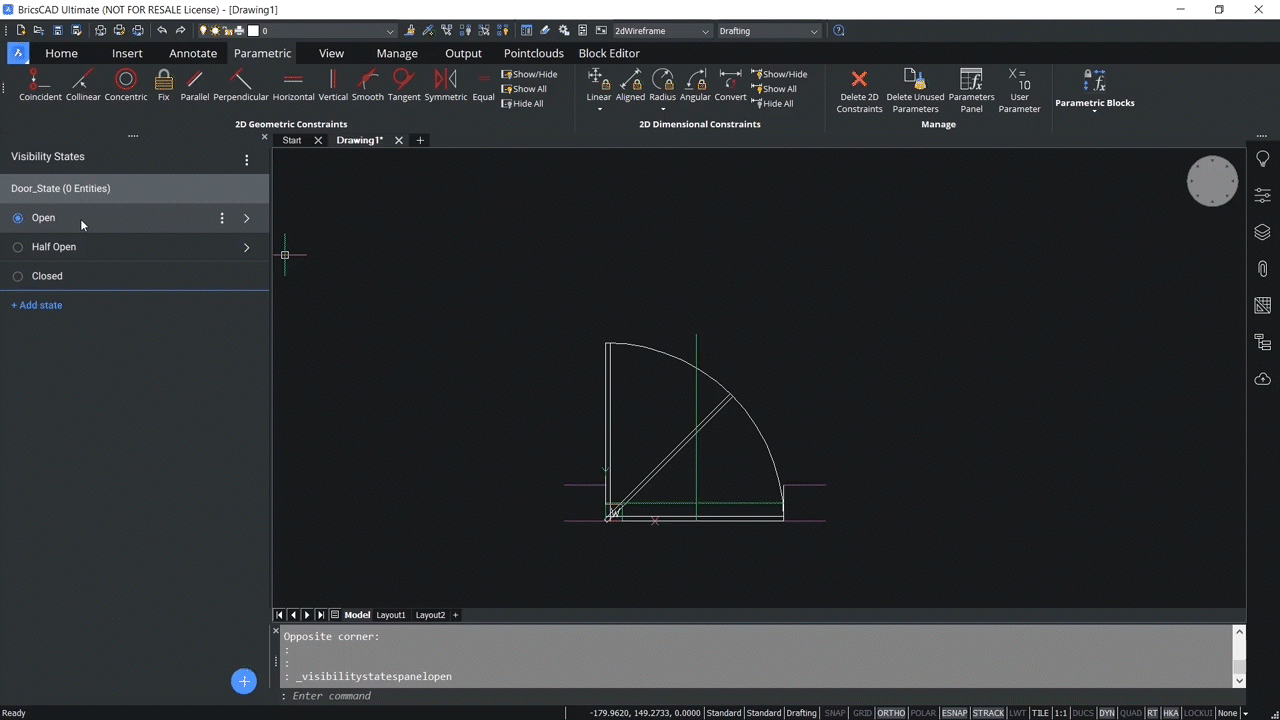This screenshot has height=720, width=1280.
Task: Click Delete 2D Constraints
Action: (859, 91)
